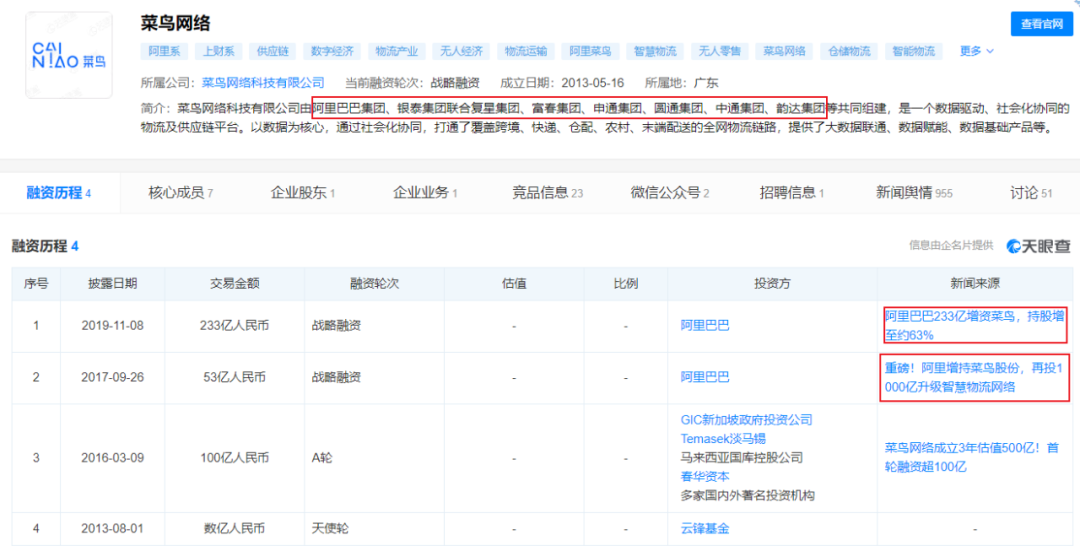Open the GIC新加坡政府投资公司 investor link
Screen dimensions: 1080x546
(746, 420)
